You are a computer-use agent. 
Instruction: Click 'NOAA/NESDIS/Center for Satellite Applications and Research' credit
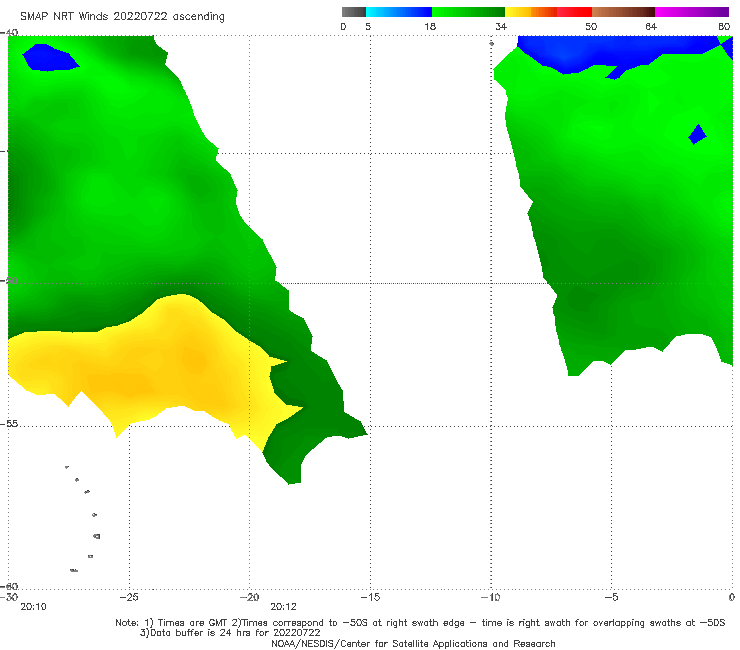(413, 643)
